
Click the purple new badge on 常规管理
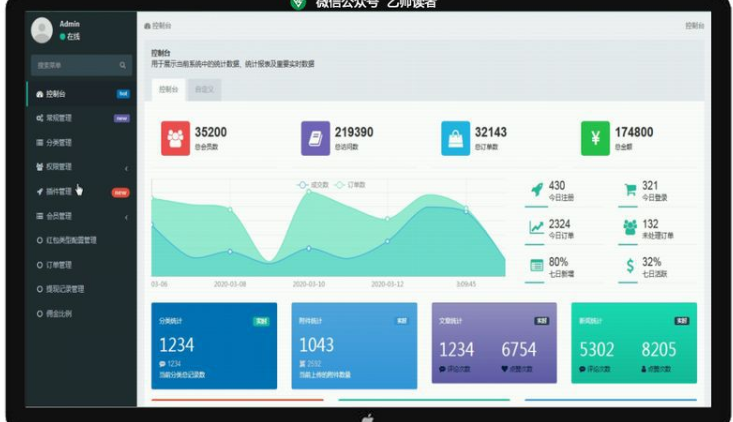pos(122,119)
